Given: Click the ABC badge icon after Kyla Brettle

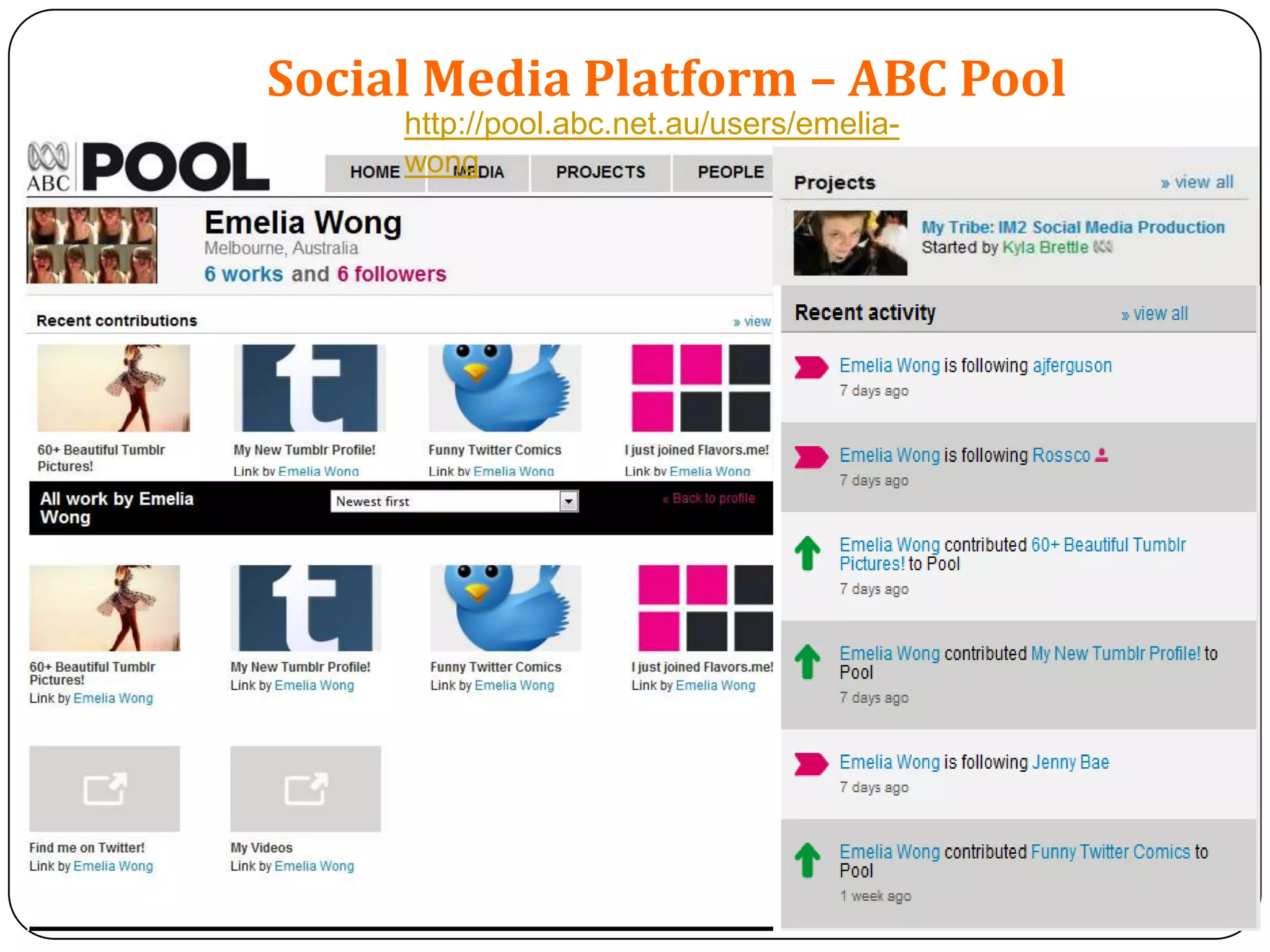Looking at the screenshot, I should point(1103,247).
